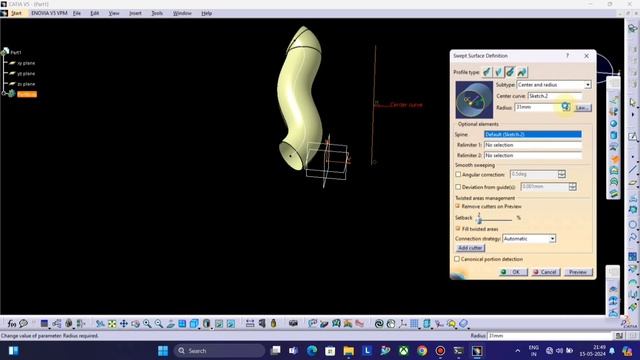Click the Measure Between icon
The width and height of the screenshot is (640, 360).
pyautogui.click(x=250, y=324)
